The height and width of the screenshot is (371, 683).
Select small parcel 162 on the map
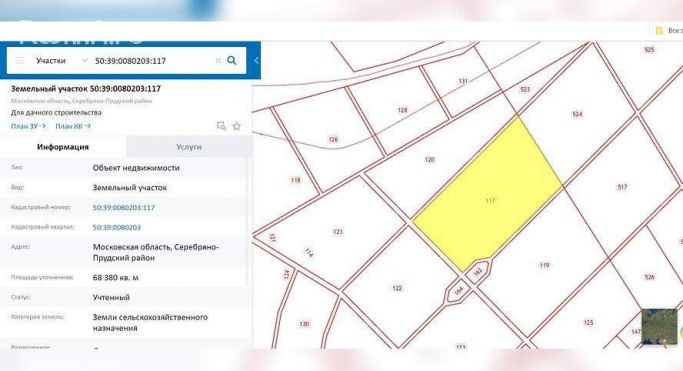[478, 272]
